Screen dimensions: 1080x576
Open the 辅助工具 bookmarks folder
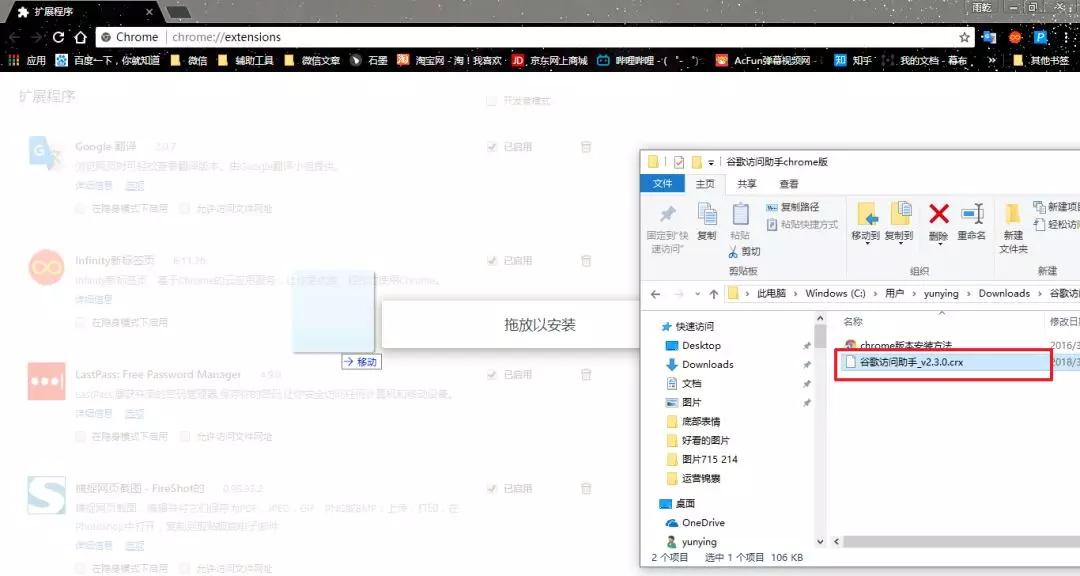click(x=245, y=61)
